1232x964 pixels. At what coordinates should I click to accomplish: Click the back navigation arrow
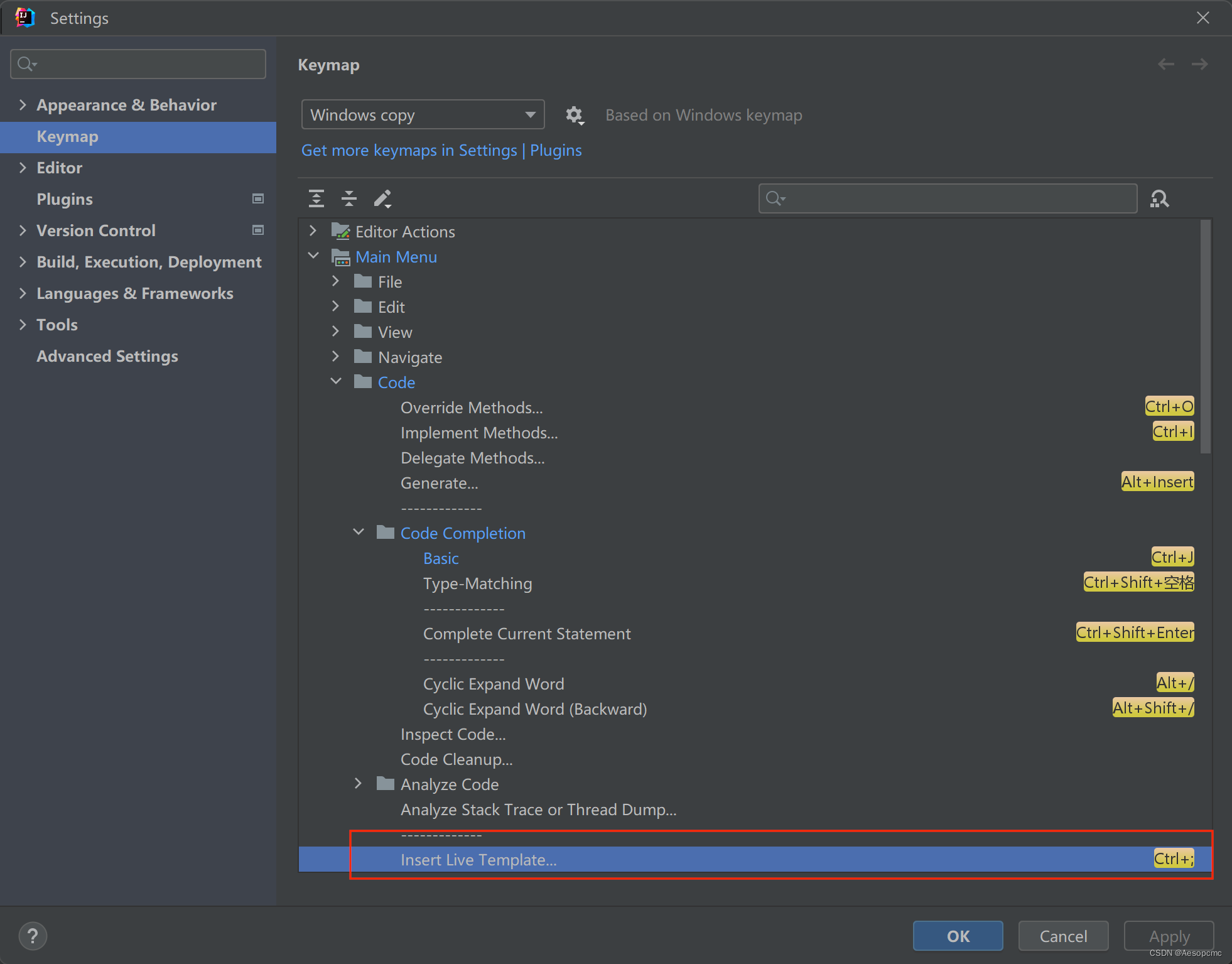pyautogui.click(x=1166, y=64)
